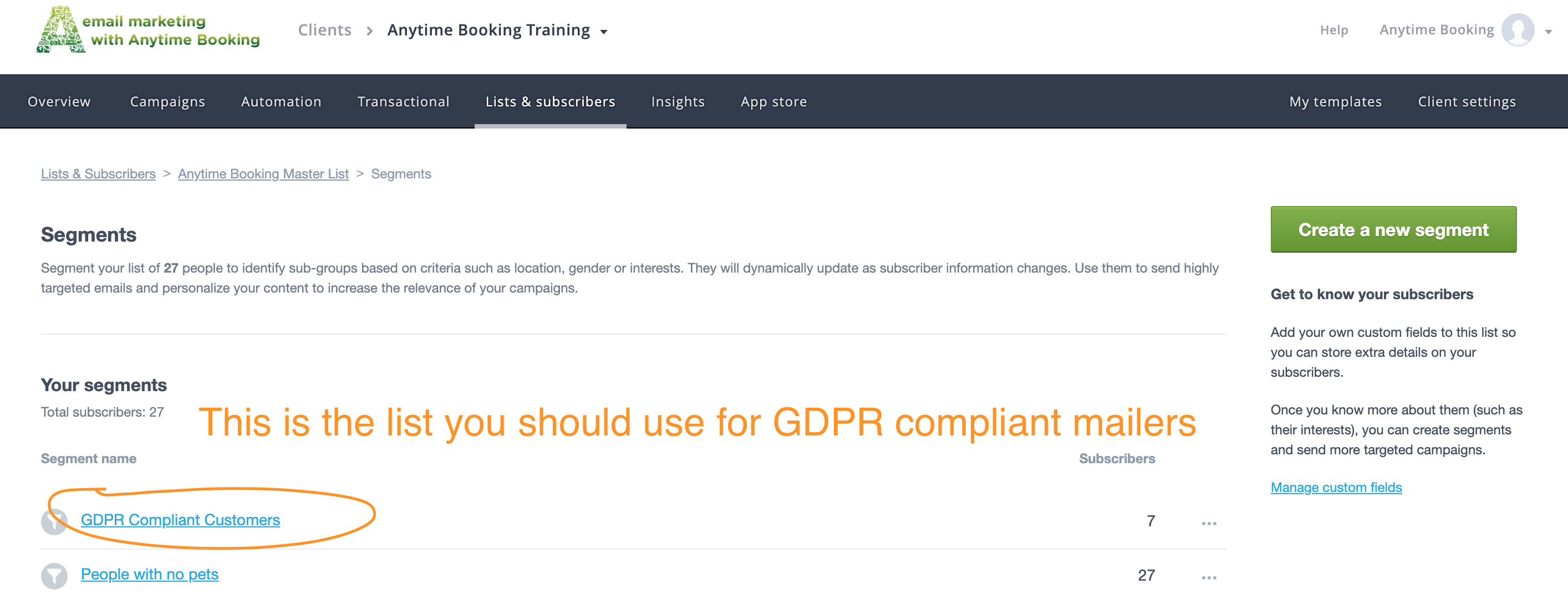Follow the Manage custom fields link
The width and height of the screenshot is (1568, 605).
pyautogui.click(x=1336, y=487)
